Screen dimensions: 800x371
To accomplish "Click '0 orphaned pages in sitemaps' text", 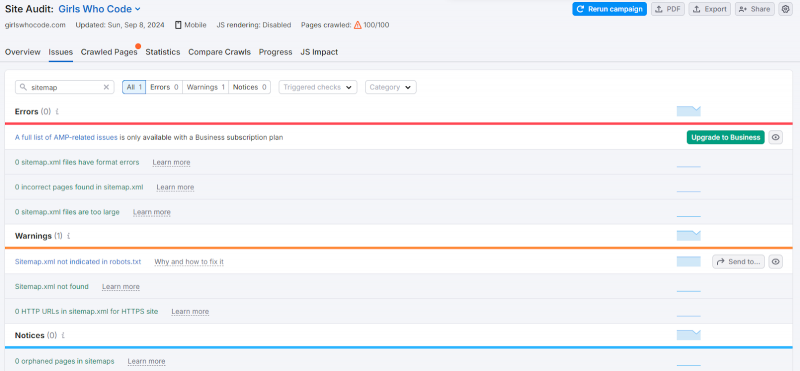I will (65, 361).
